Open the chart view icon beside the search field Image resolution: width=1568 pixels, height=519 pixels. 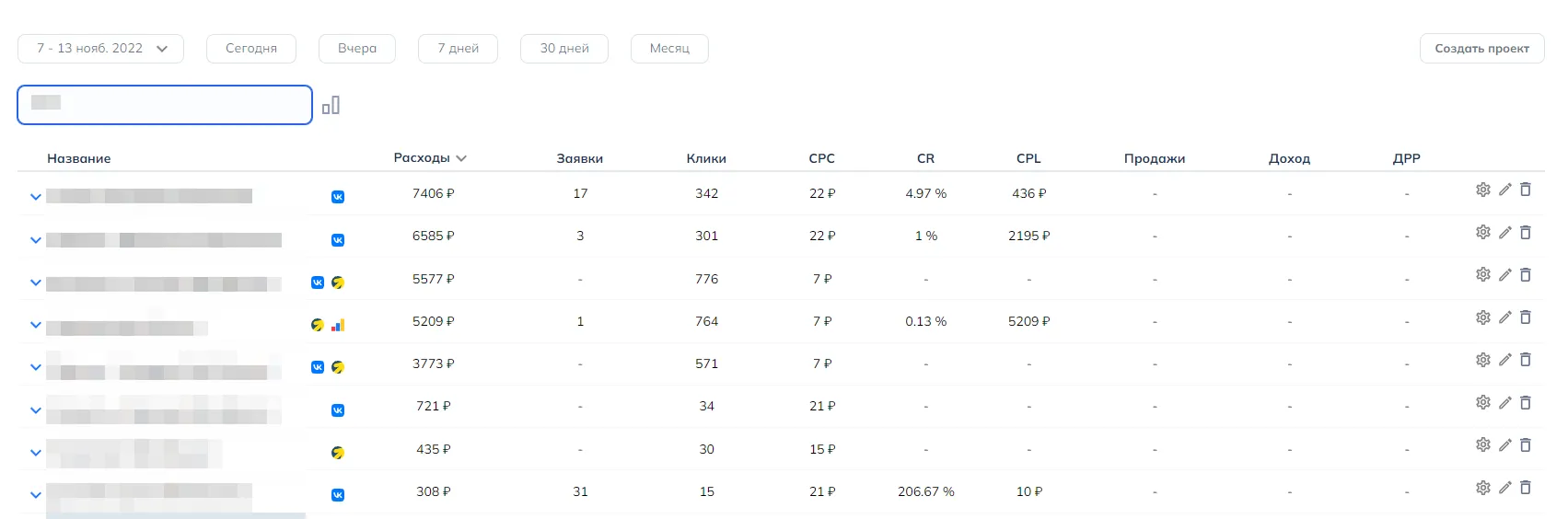pyautogui.click(x=331, y=105)
